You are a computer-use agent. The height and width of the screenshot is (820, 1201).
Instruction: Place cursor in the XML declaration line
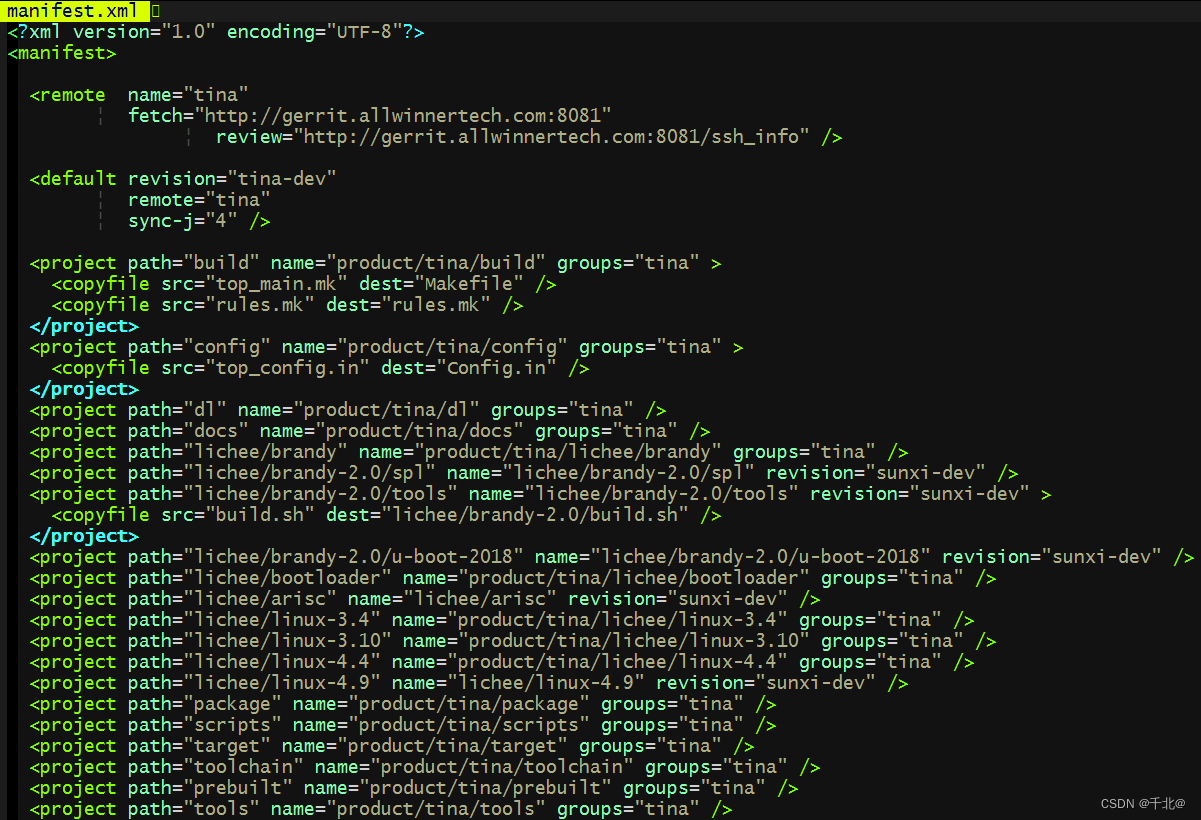click(200, 31)
